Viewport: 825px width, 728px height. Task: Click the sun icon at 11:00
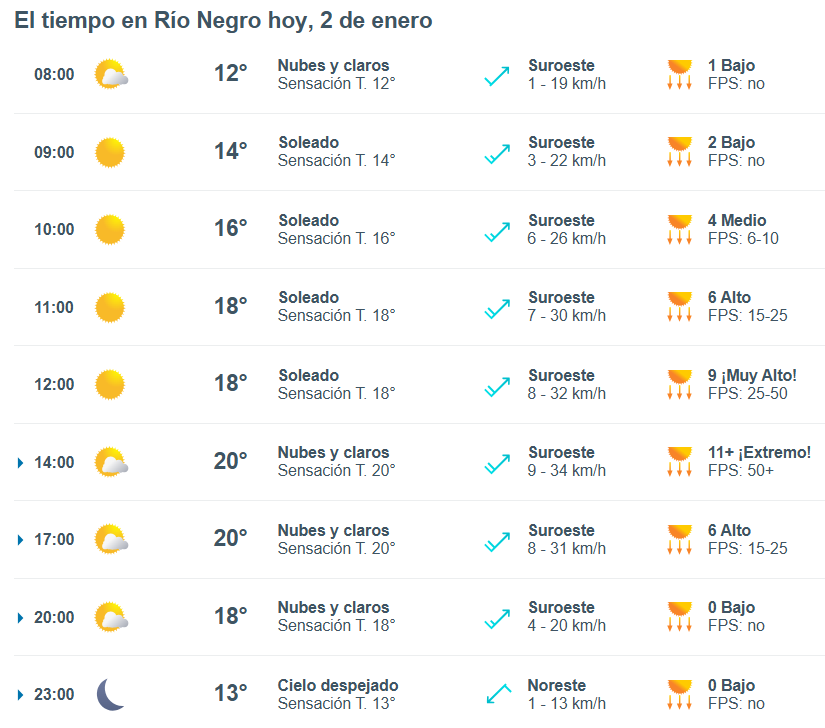coord(110,307)
